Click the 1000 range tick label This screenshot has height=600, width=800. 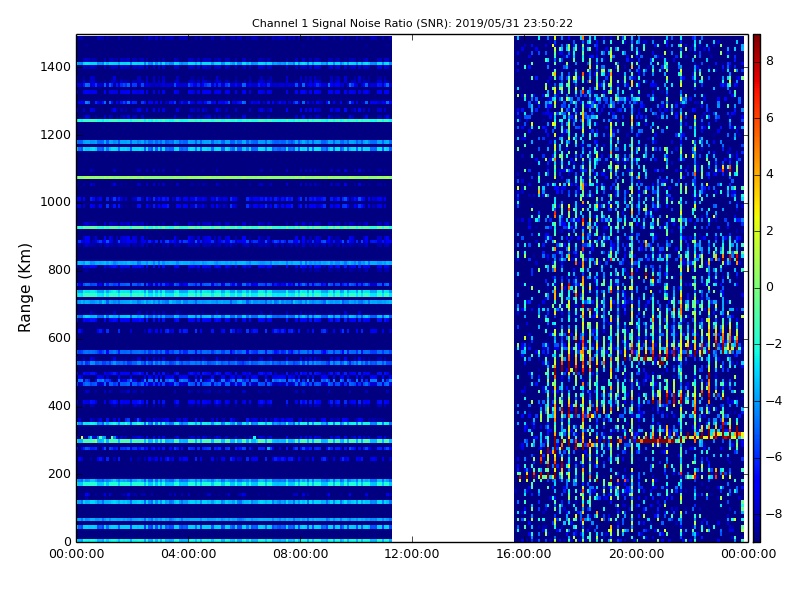55,202
